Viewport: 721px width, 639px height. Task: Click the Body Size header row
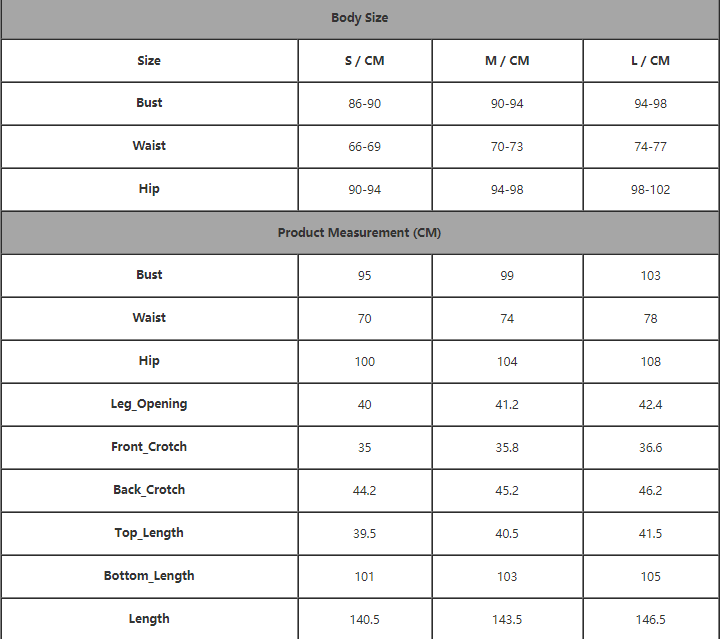pos(360,18)
